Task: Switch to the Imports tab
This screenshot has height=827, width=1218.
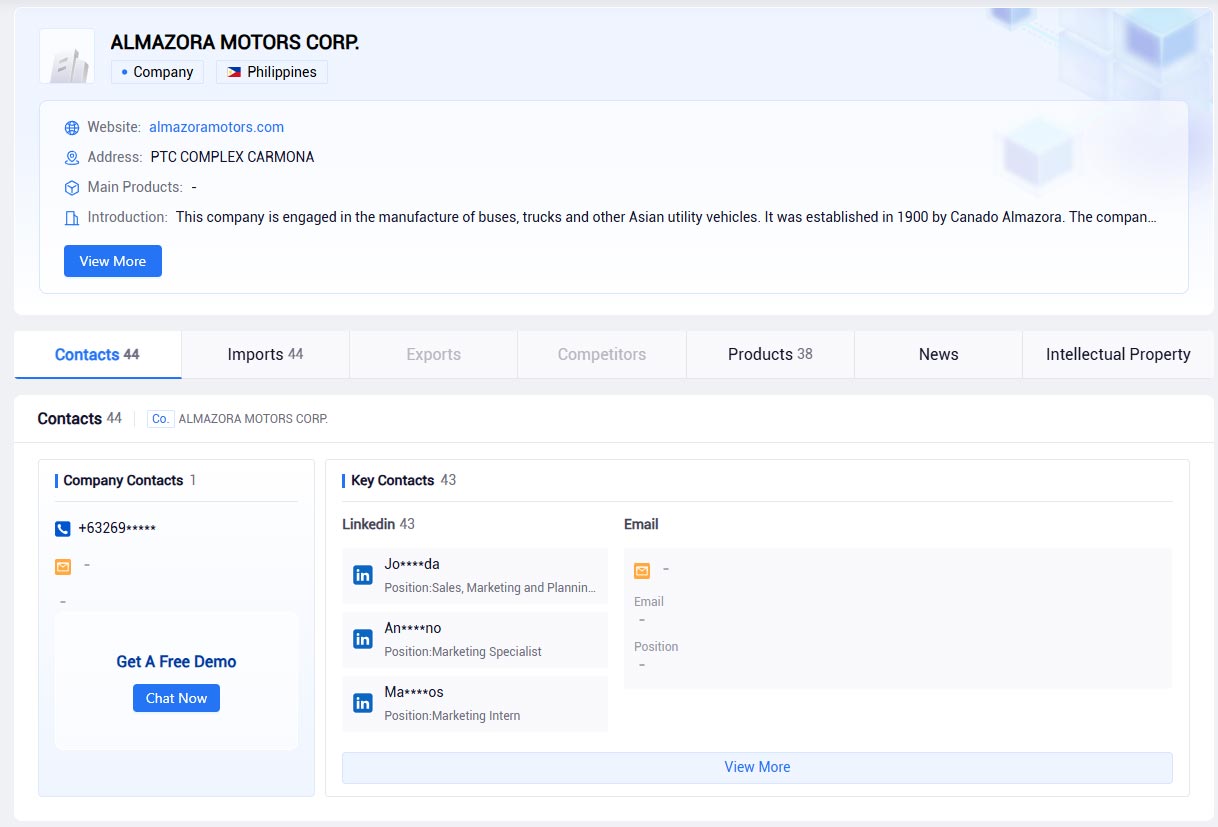Action: click(x=265, y=355)
